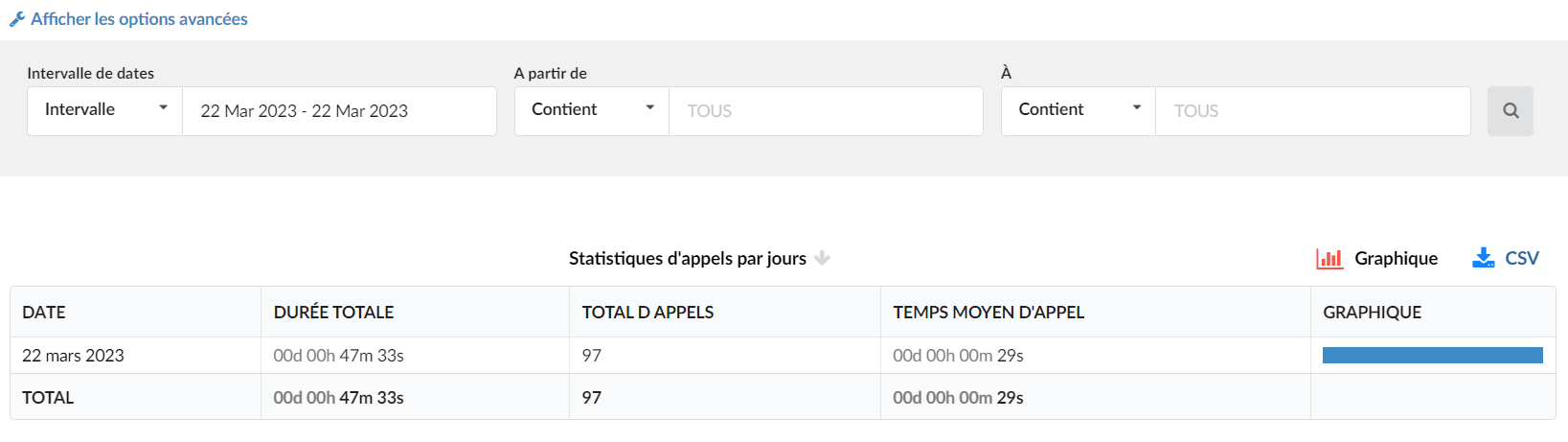Viewport: 1568px width, 442px height.
Task: Sort by TEMPS MOYEN D'APPEL header
Action: tap(989, 313)
